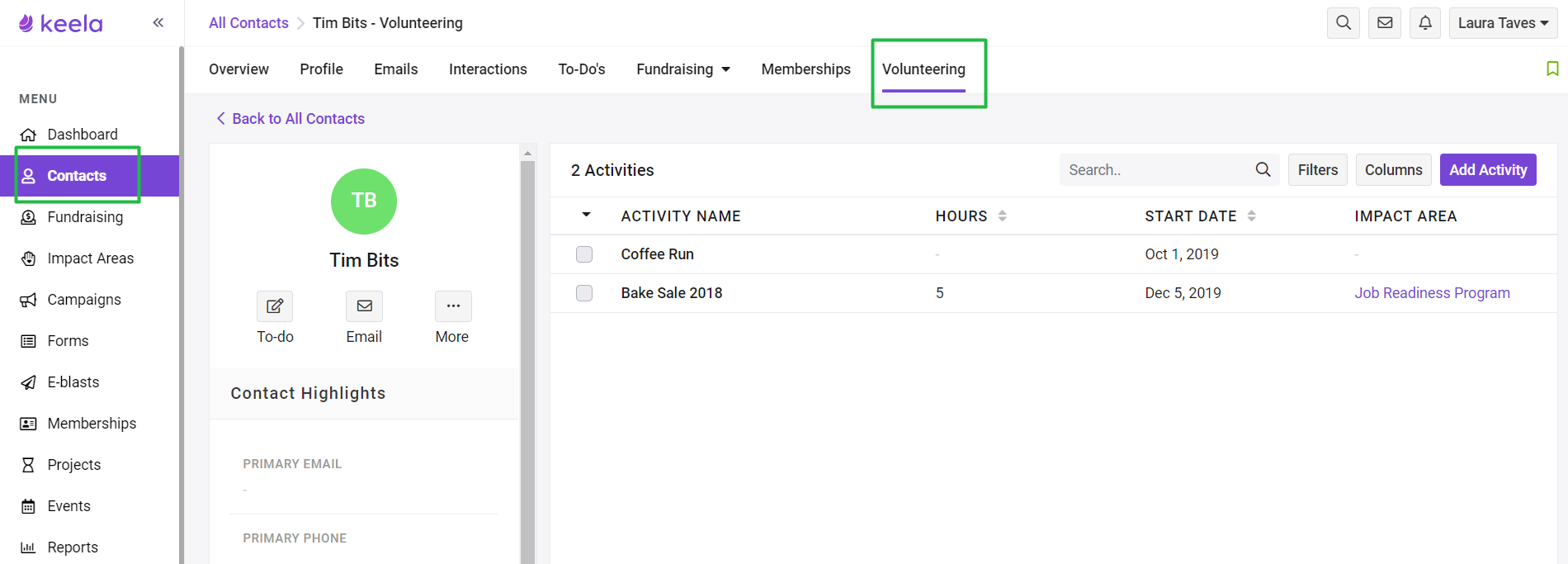This screenshot has width=1568, height=564.
Task: Click the scrollbar up arrow in contact panel
Action: point(528,154)
